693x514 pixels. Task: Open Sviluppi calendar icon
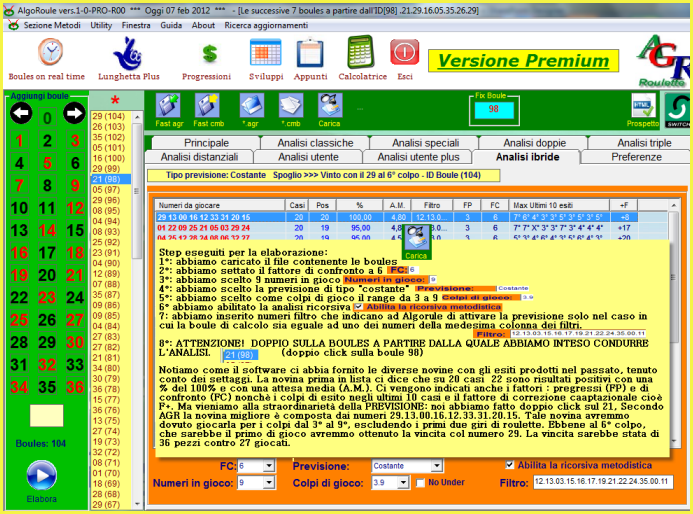(x=265, y=53)
